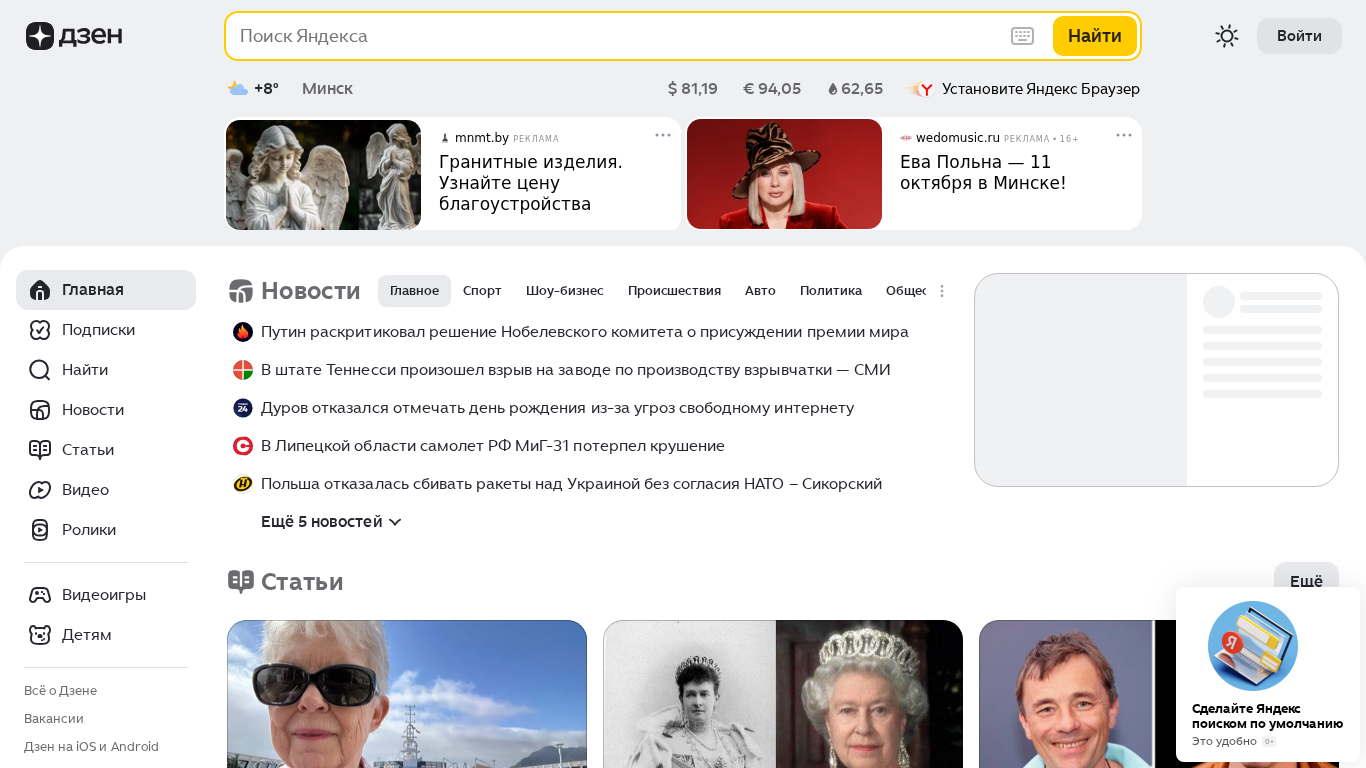Switch to the Политика news tab
The height and width of the screenshot is (768, 1366).
[831, 291]
